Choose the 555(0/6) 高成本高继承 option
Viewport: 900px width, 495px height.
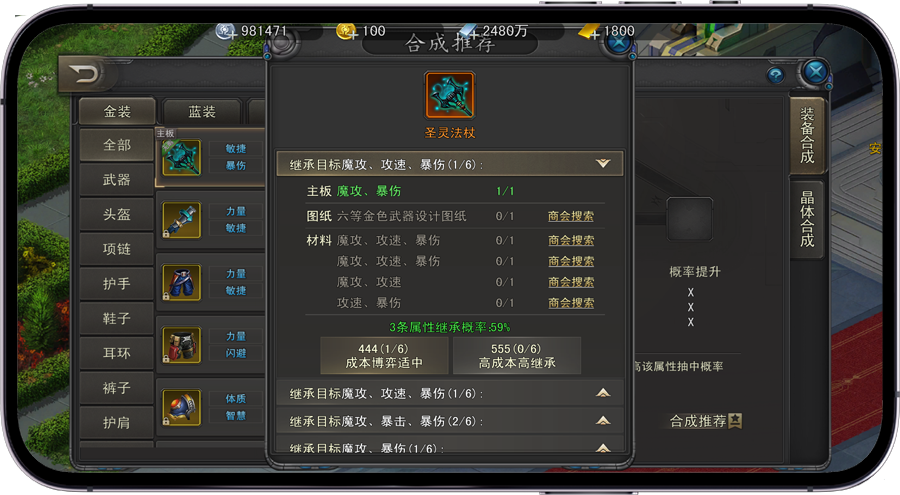517,356
